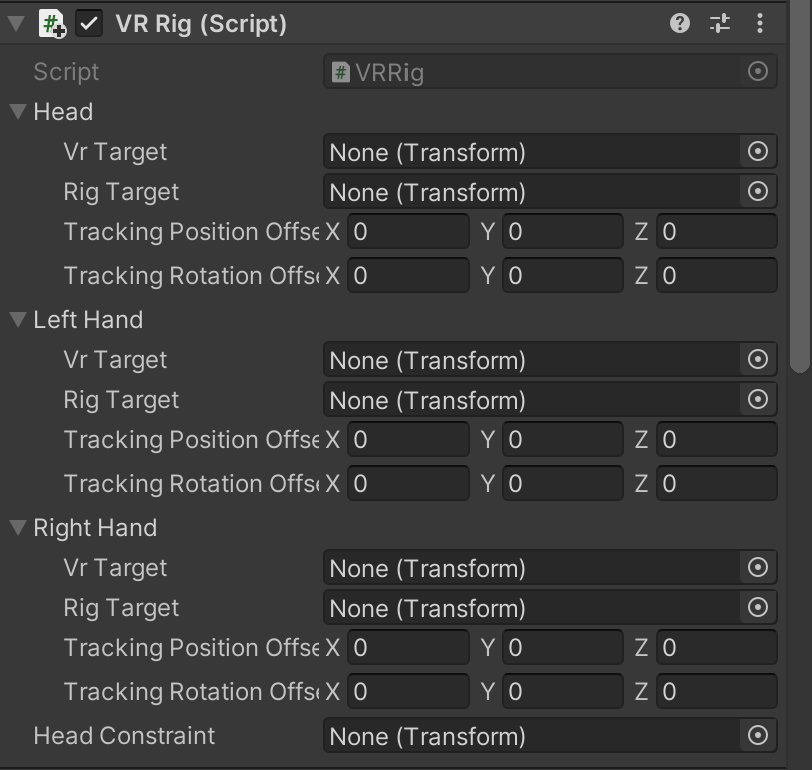Open the Left Hand Vr Target object picker
The height and width of the screenshot is (770, 812).
click(x=758, y=360)
